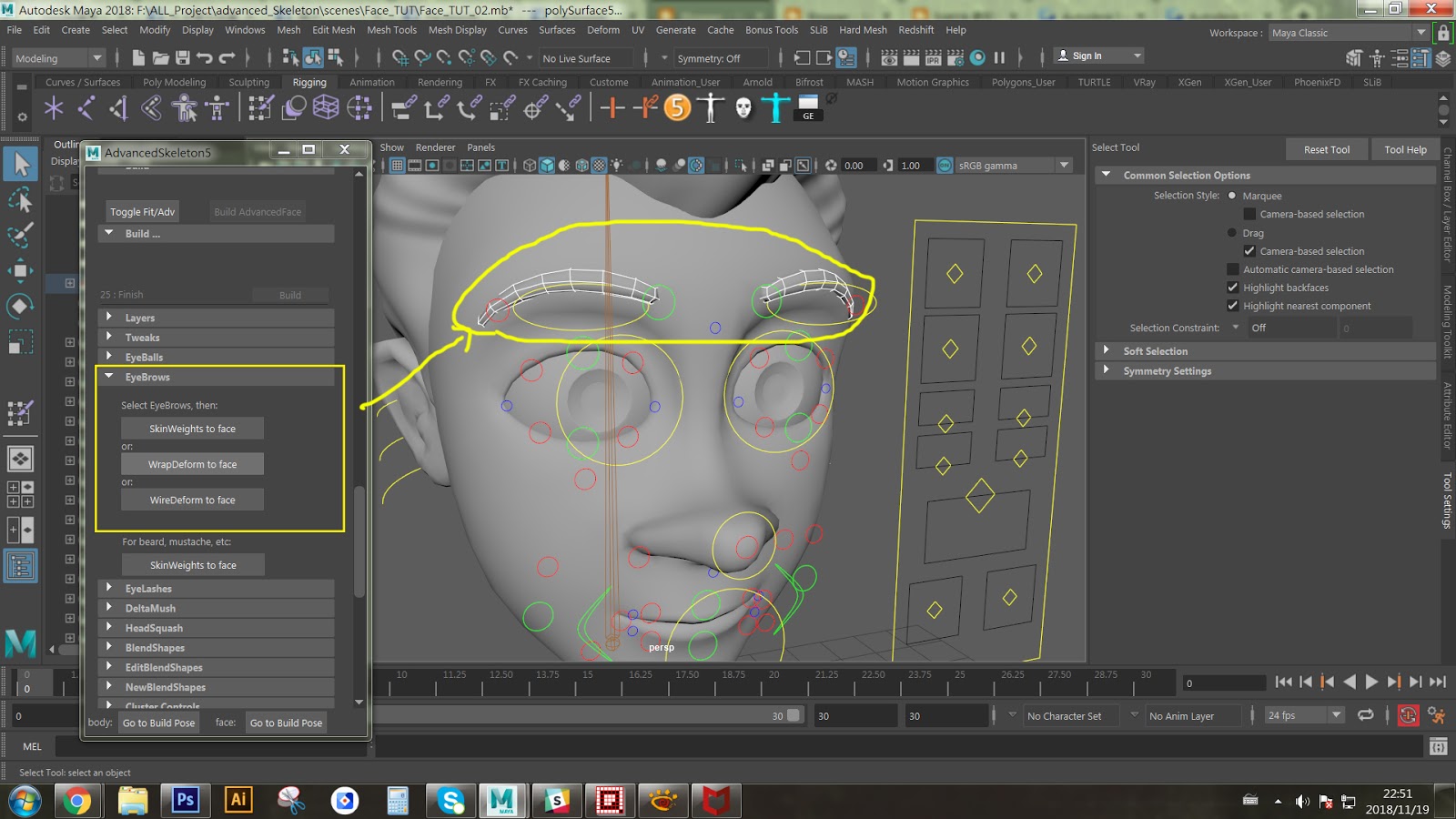This screenshot has height=819, width=1456.
Task: Select the Move tool in the toolbox
Action: 22,271
